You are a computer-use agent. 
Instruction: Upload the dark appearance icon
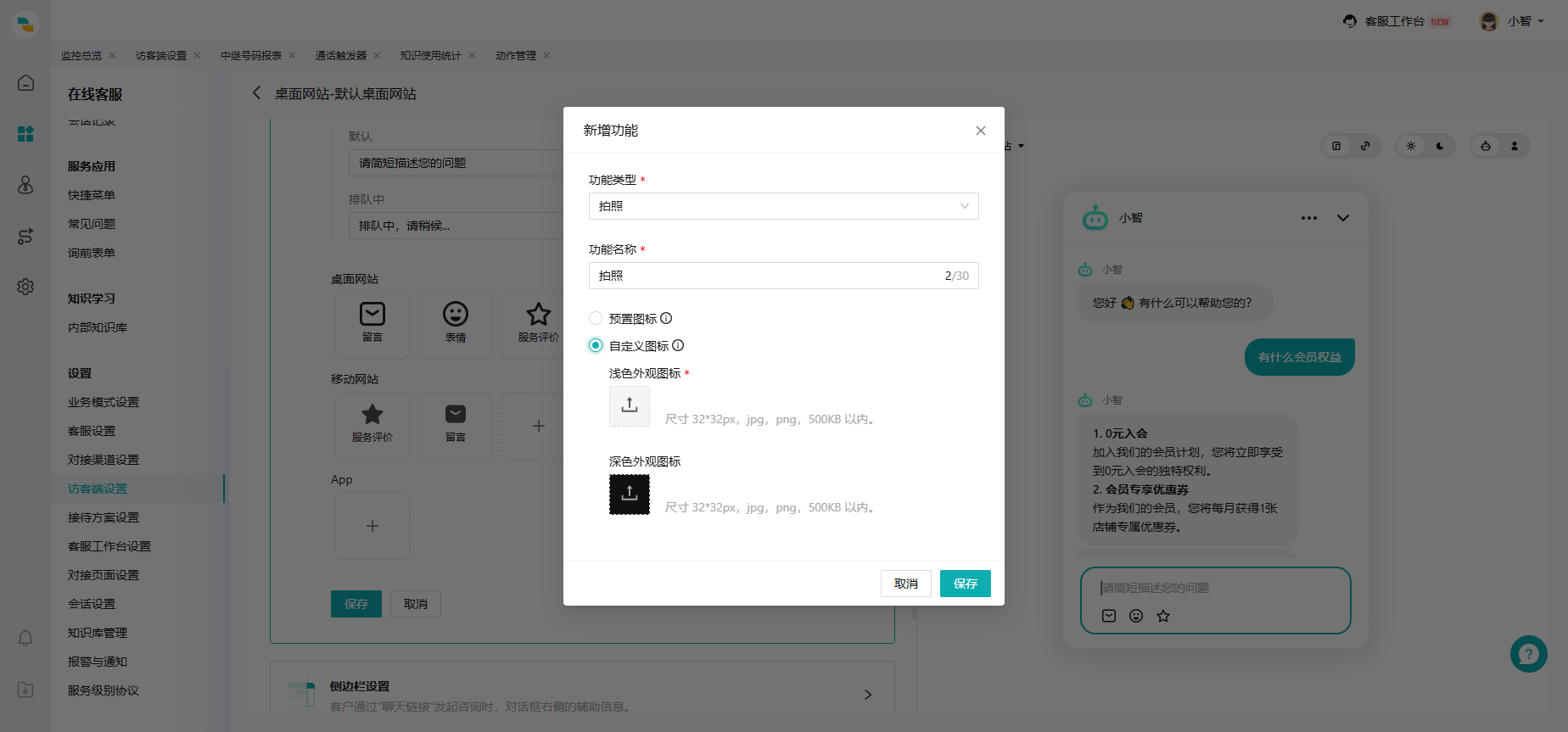(x=630, y=495)
